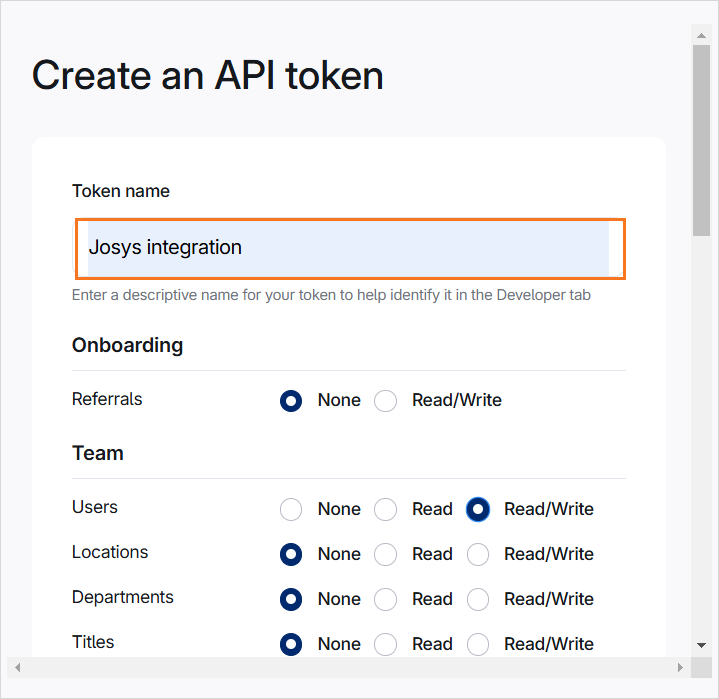
Task: Click the 'Departments' row label
Action: point(123,597)
